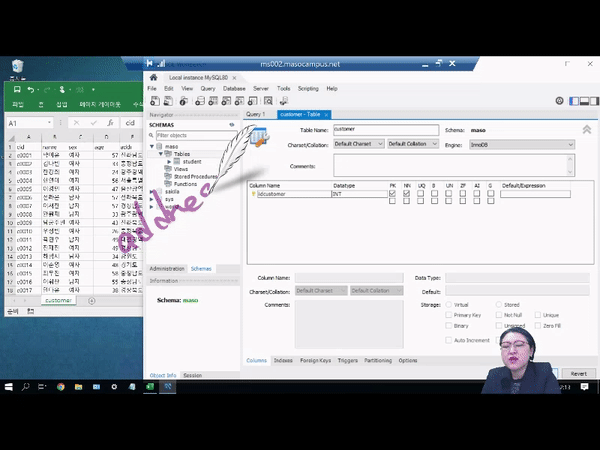Collapse table header with double-arrow icon
The height and width of the screenshot is (450, 600).
(587, 130)
